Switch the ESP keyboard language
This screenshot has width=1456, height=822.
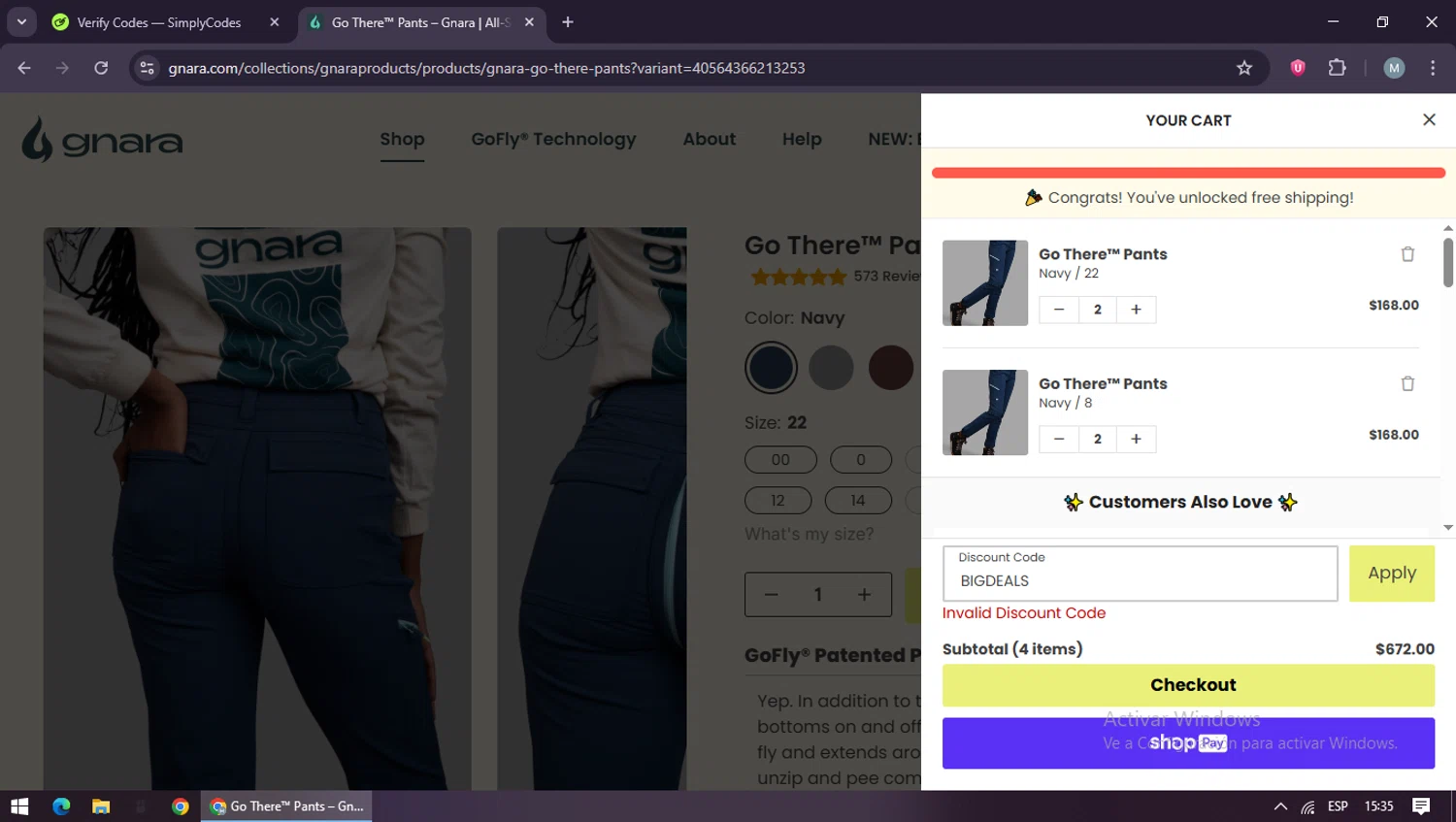click(1338, 806)
